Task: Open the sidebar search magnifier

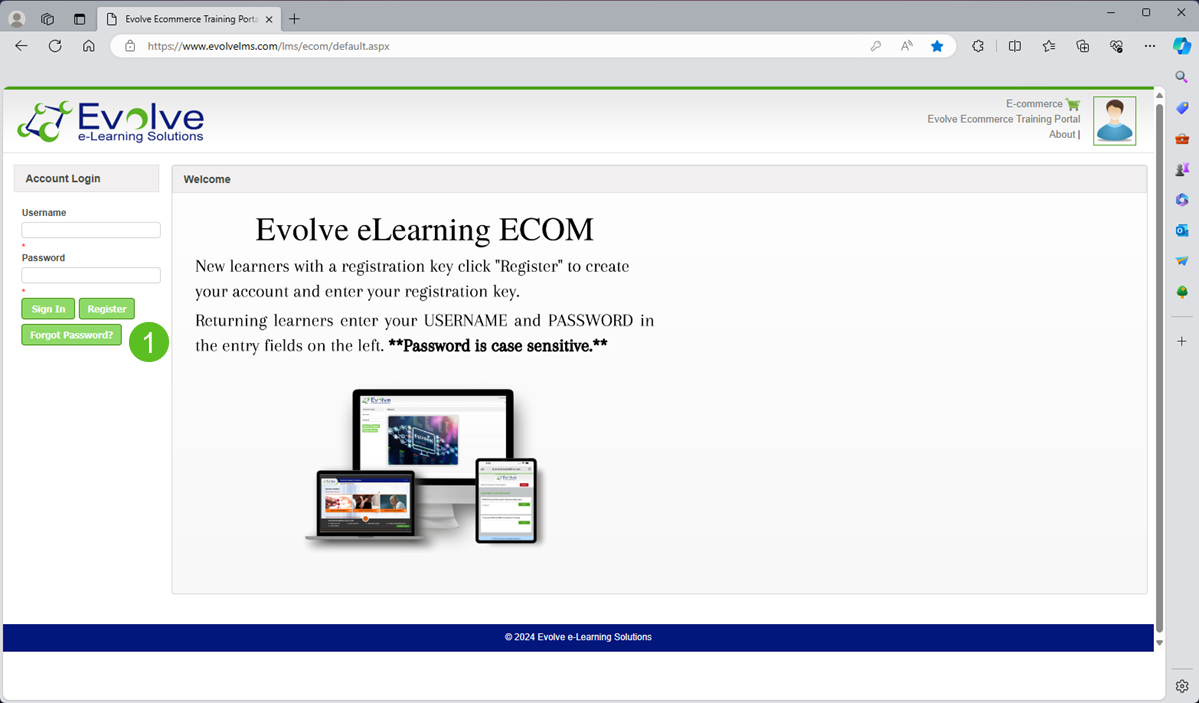Action: pyautogui.click(x=1181, y=75)
